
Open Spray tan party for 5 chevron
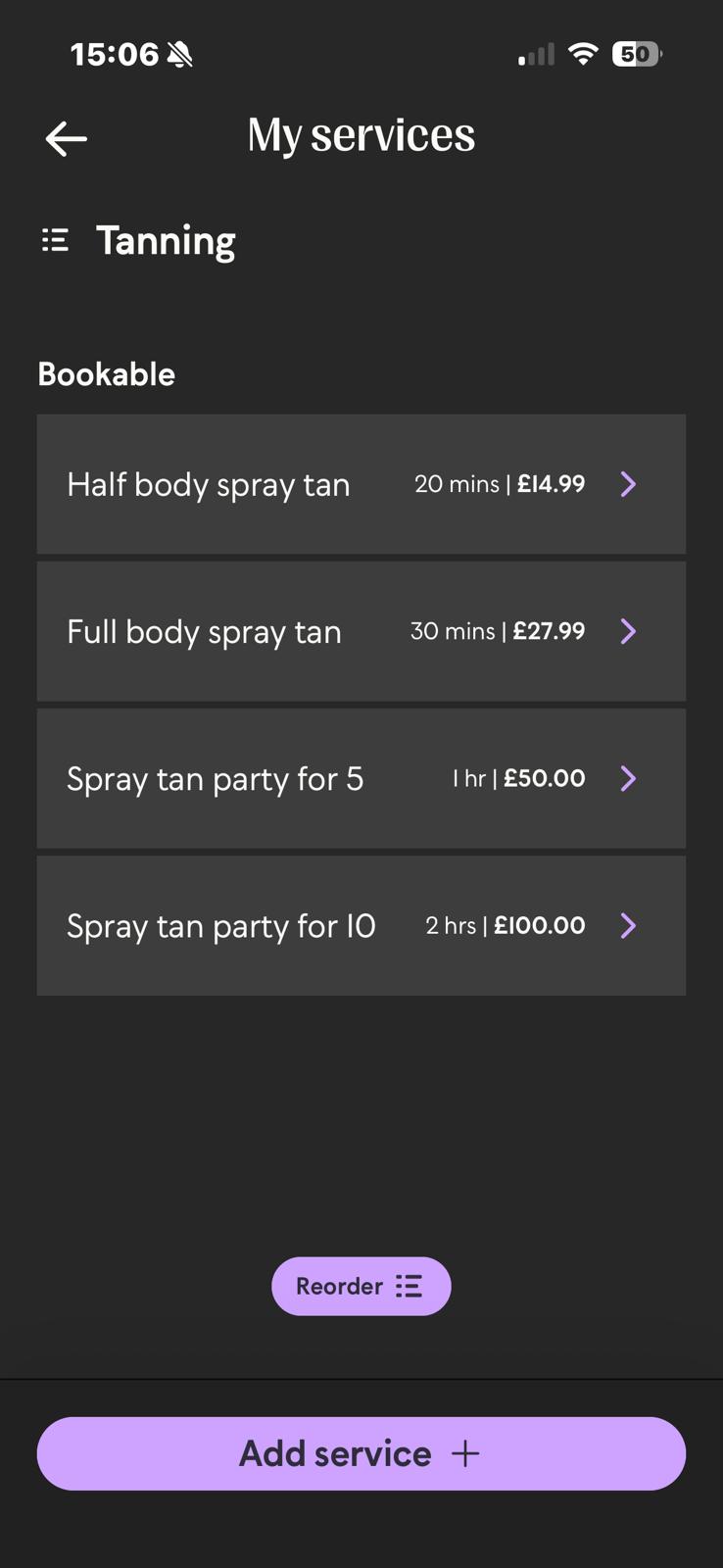point(628,778)
